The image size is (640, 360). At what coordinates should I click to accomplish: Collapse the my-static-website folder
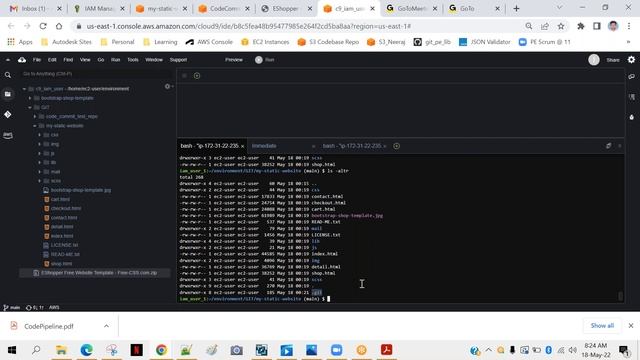pyautogui.click(x=35, y=126)
